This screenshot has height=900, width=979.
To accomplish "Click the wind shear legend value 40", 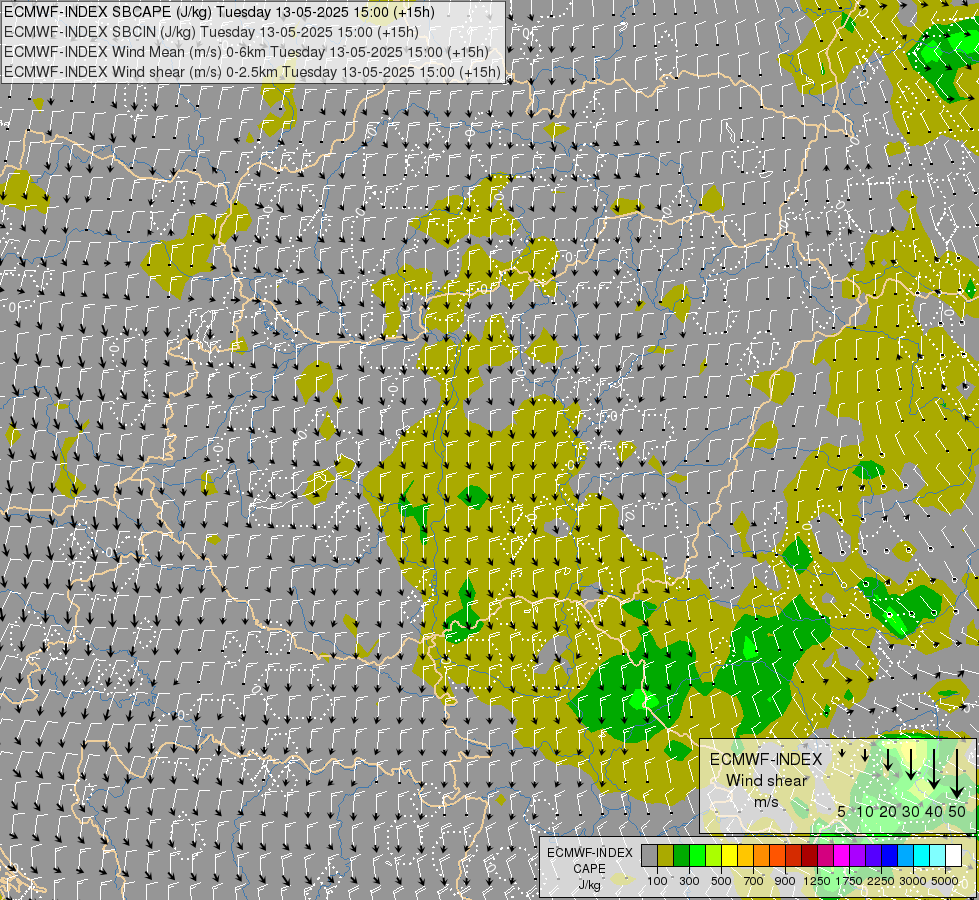I will coord(933,811).
